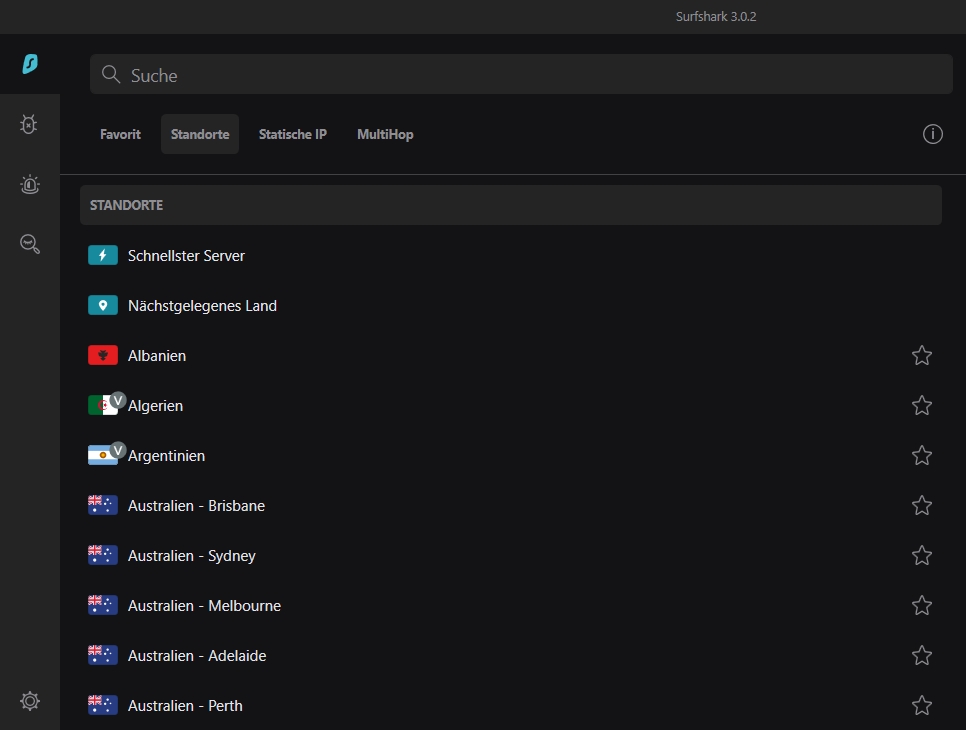The height and width of the screenshot is (730, 966).
Task: Star the Australien - Adelaide location
Action: (x=922, y=655)
